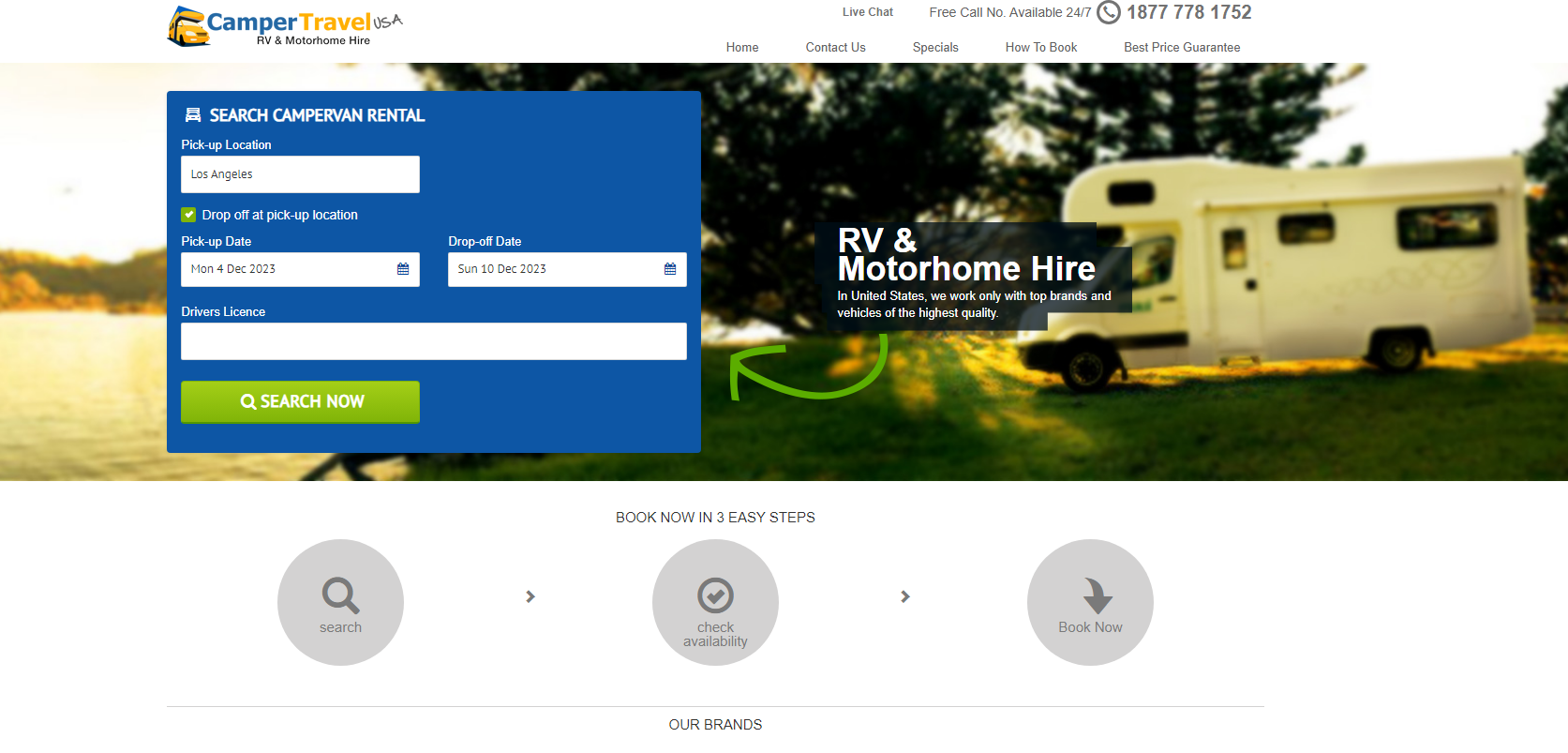Viewport: 1568px width, 753px height.
Task: Click the green SEARCH NOW button
Action: point(300,401)
